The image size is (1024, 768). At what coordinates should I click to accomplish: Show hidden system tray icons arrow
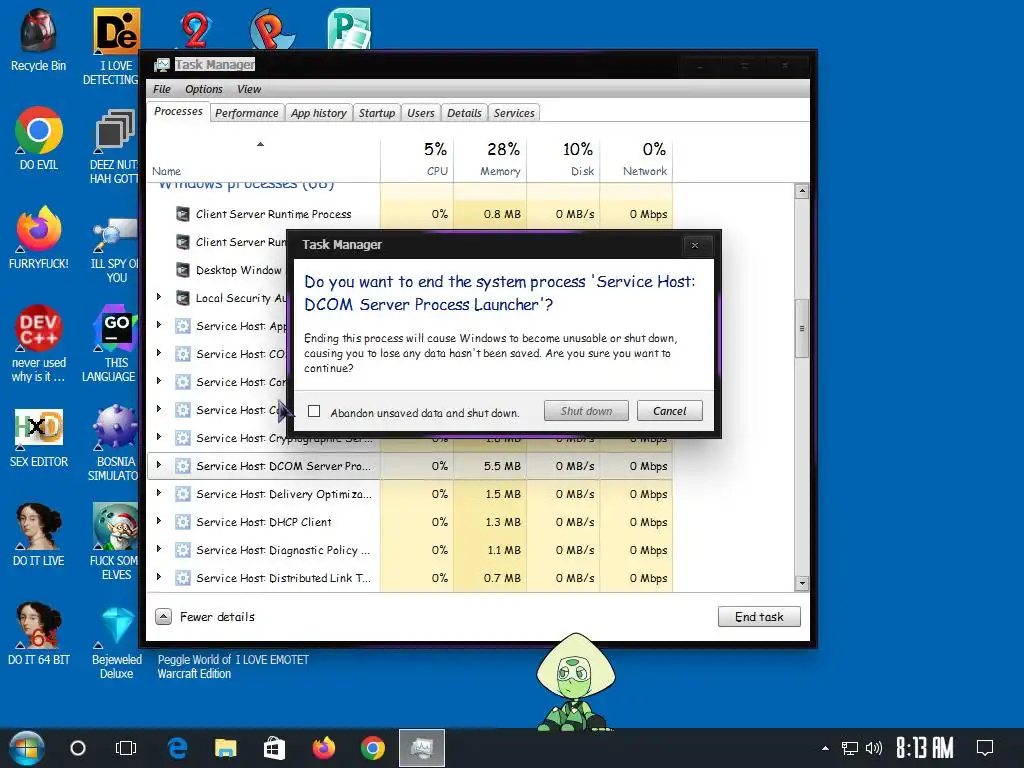pos(825,748)
